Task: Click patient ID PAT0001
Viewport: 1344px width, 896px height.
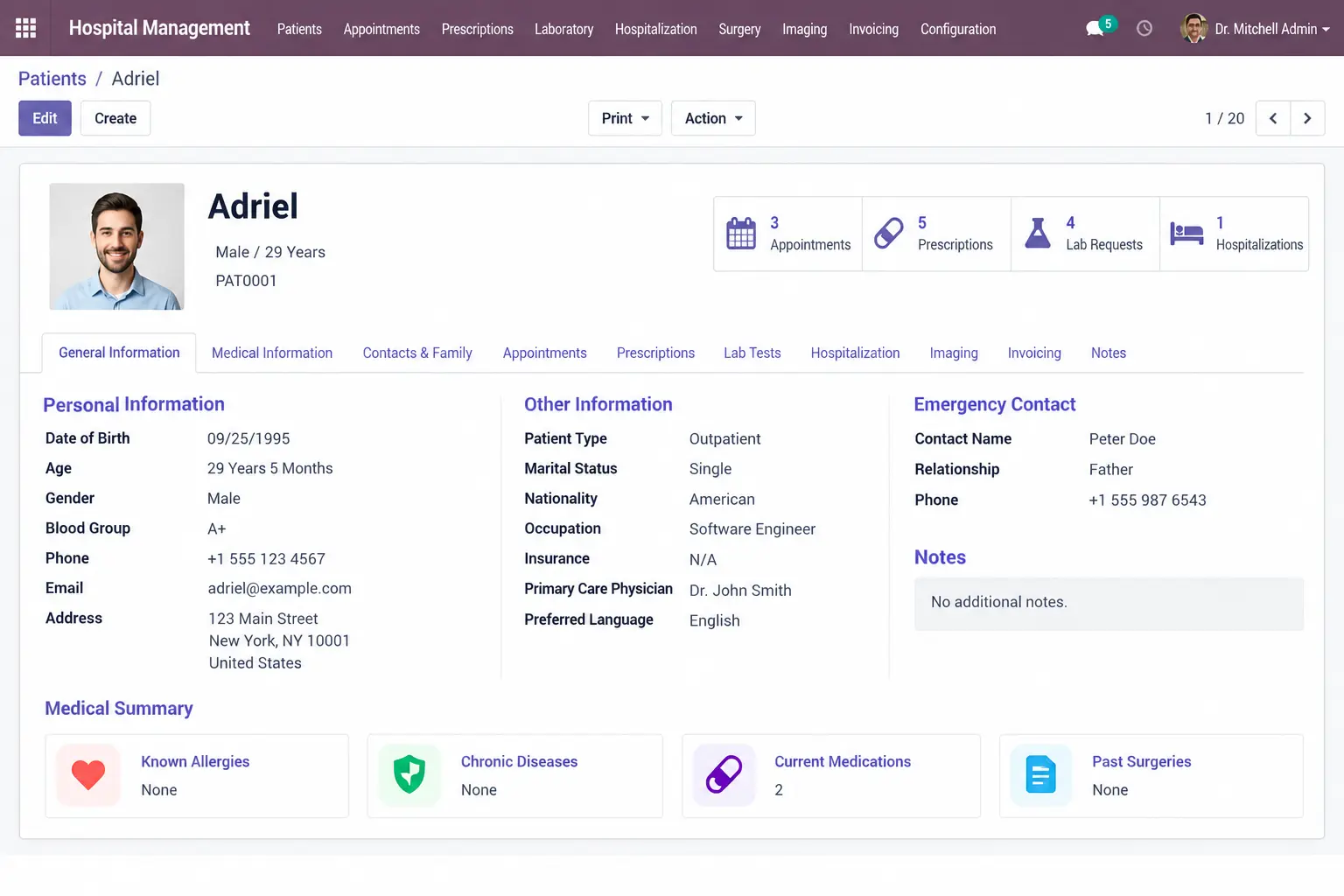Action: 246,281
